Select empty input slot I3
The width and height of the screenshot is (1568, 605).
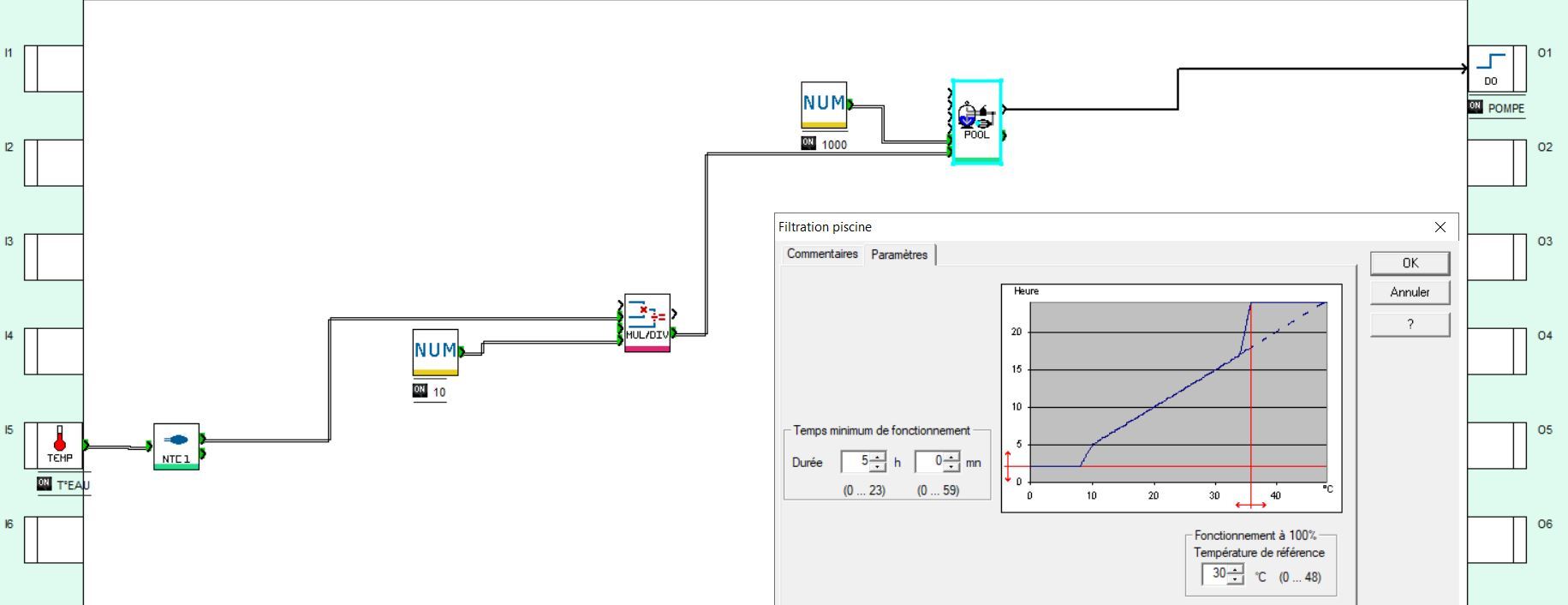(54, 257)
